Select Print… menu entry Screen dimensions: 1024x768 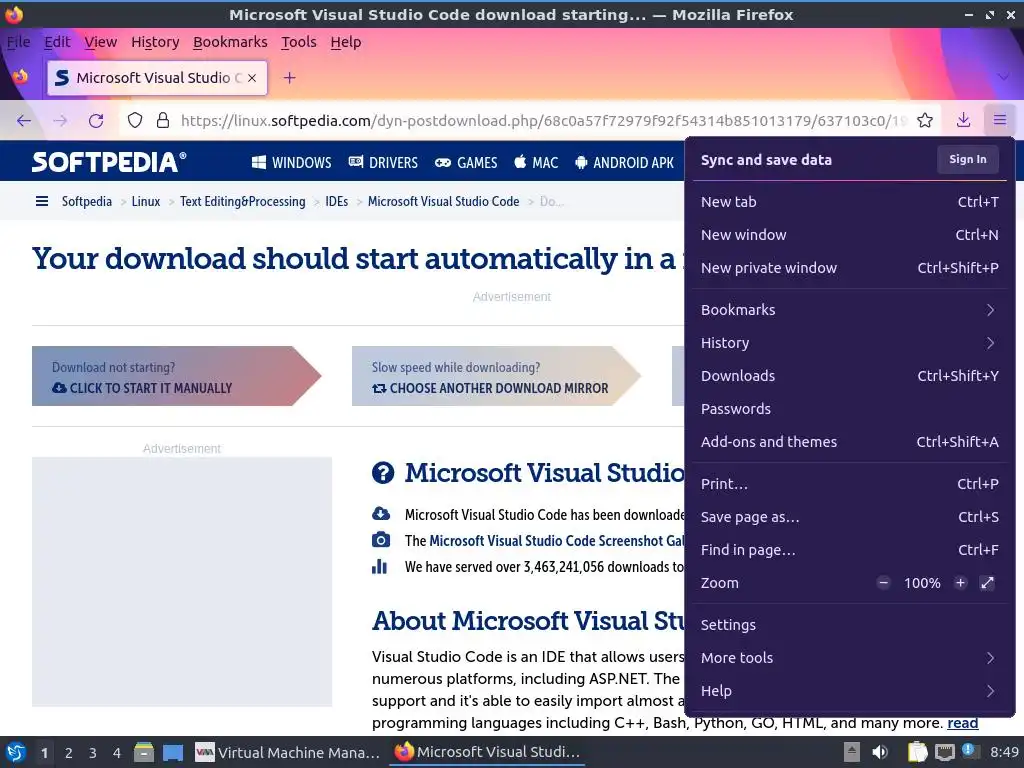click(x=850, y=484)
